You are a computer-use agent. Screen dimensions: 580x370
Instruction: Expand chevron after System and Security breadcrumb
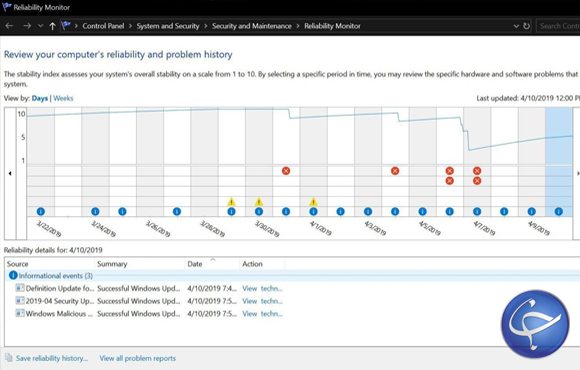point(205,26)
